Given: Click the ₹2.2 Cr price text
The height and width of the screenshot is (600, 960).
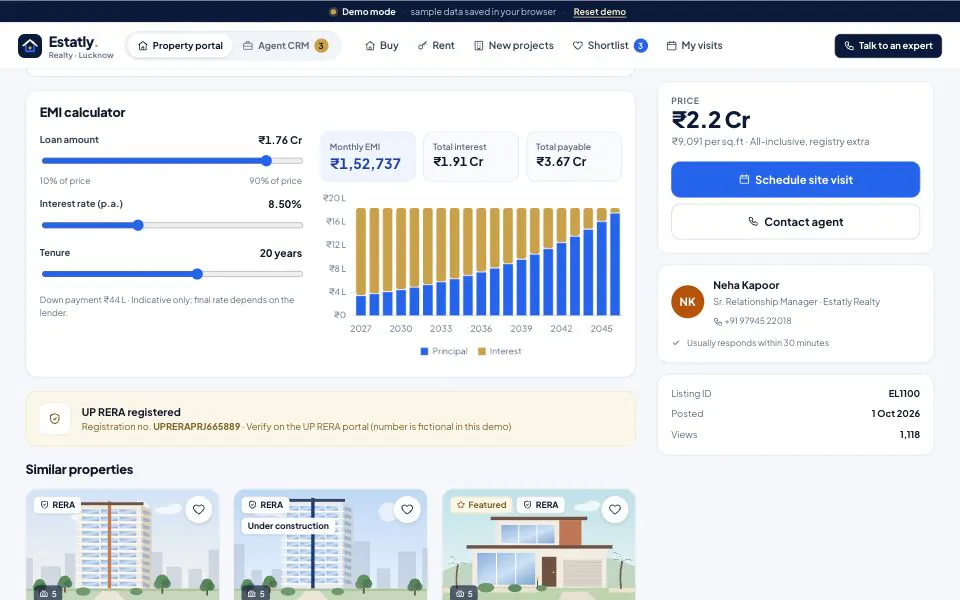Looking at the screenshot, I should 710,120.
